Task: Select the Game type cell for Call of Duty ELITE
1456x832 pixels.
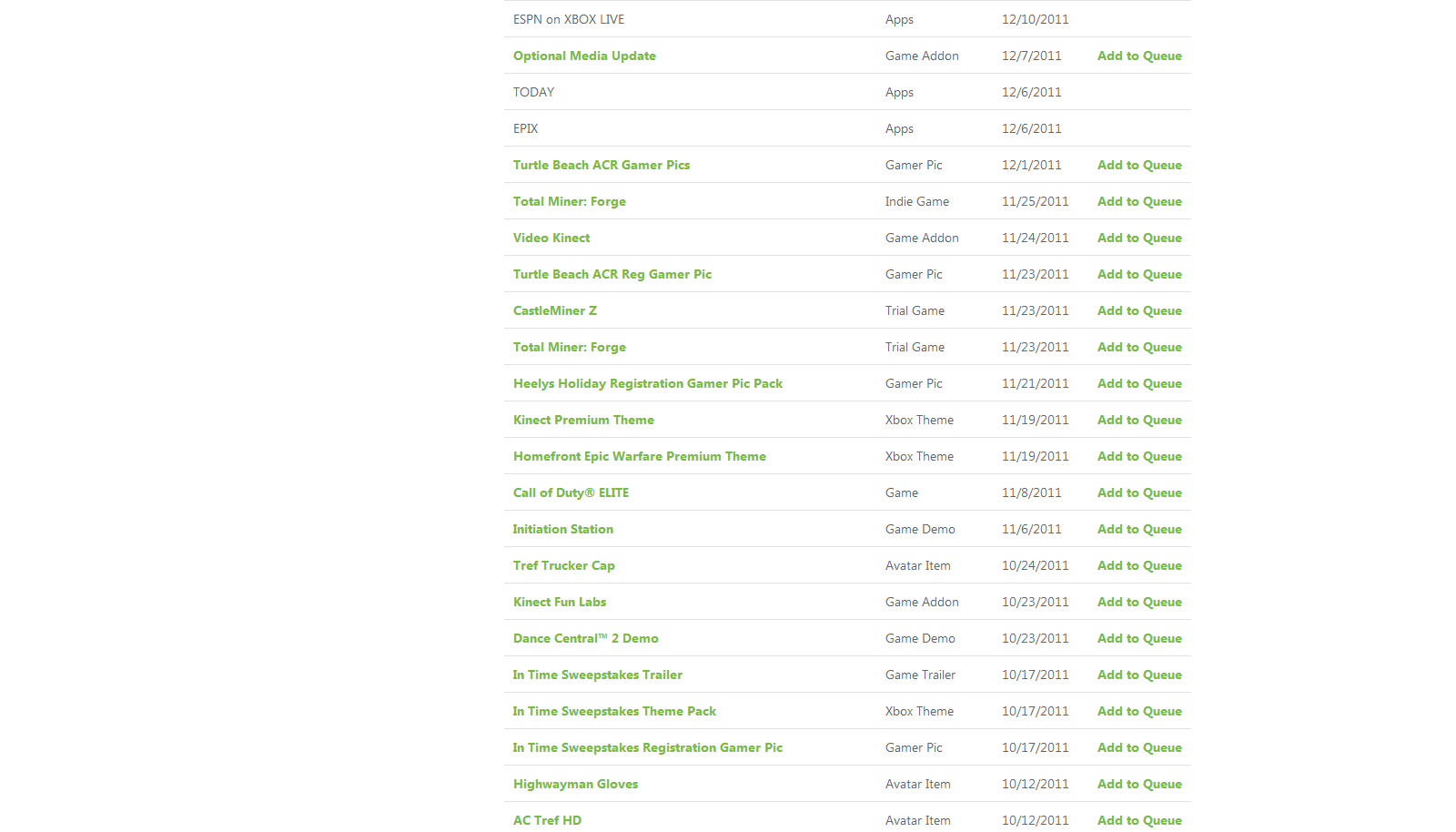Action: point(902,492)
